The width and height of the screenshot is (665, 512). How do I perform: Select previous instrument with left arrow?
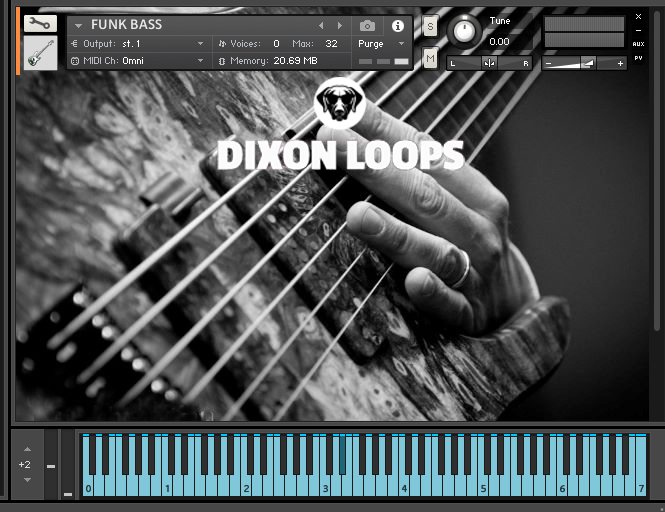click(320, 25)
